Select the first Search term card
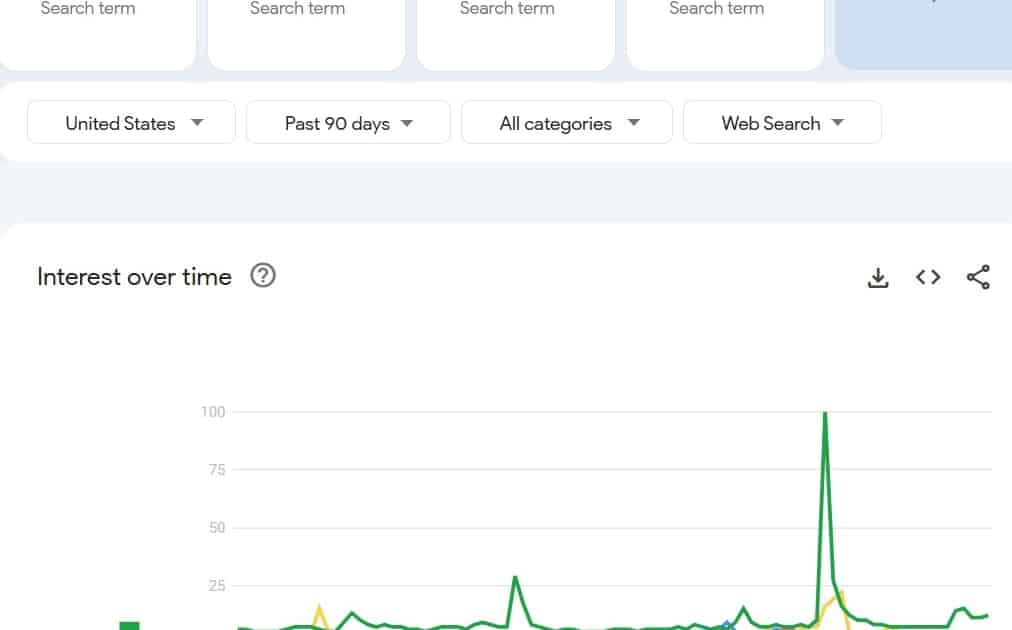This screenshot has width=1012, height=630. (x=97, y=32)
